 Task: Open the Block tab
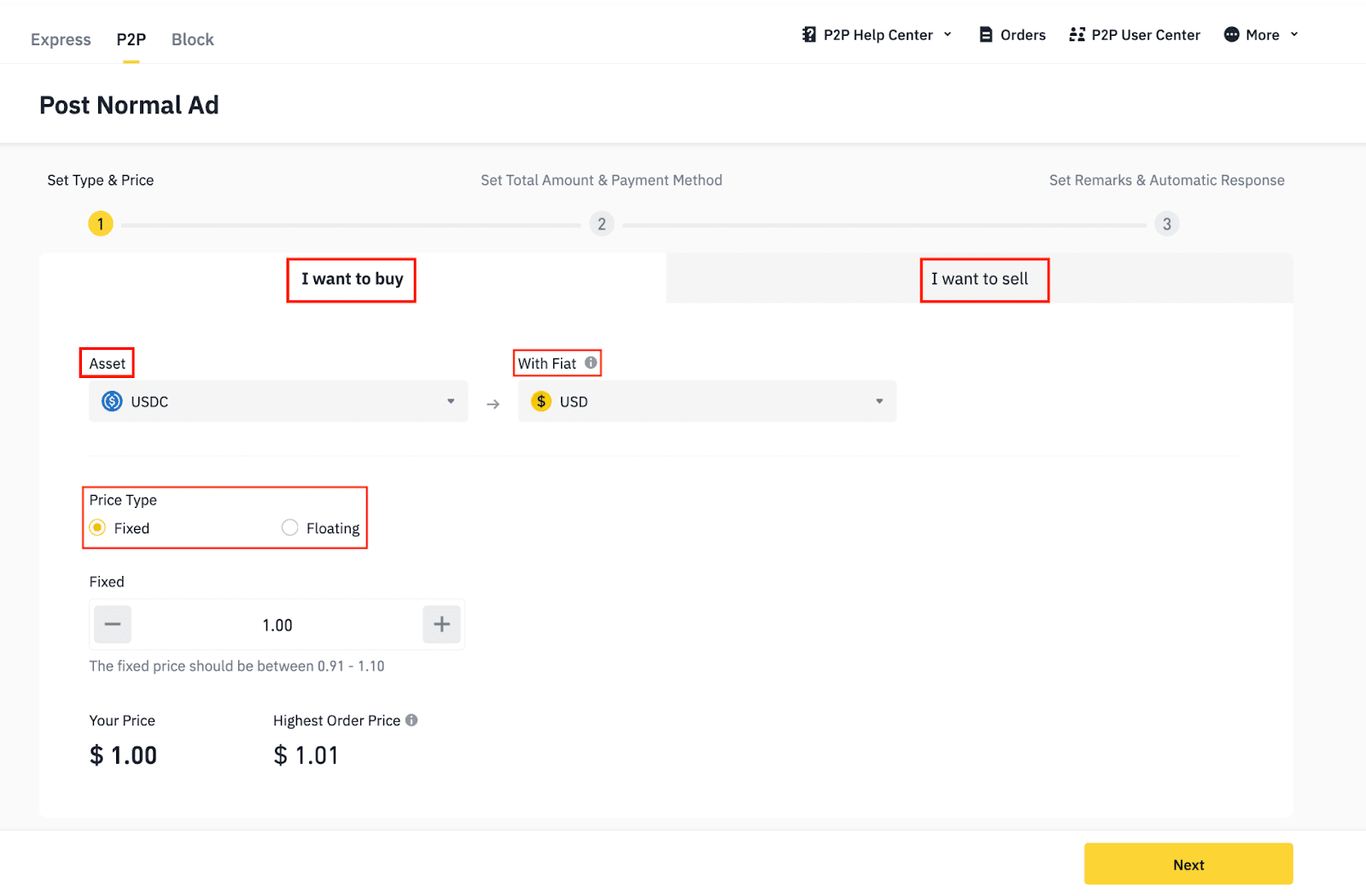193,39
